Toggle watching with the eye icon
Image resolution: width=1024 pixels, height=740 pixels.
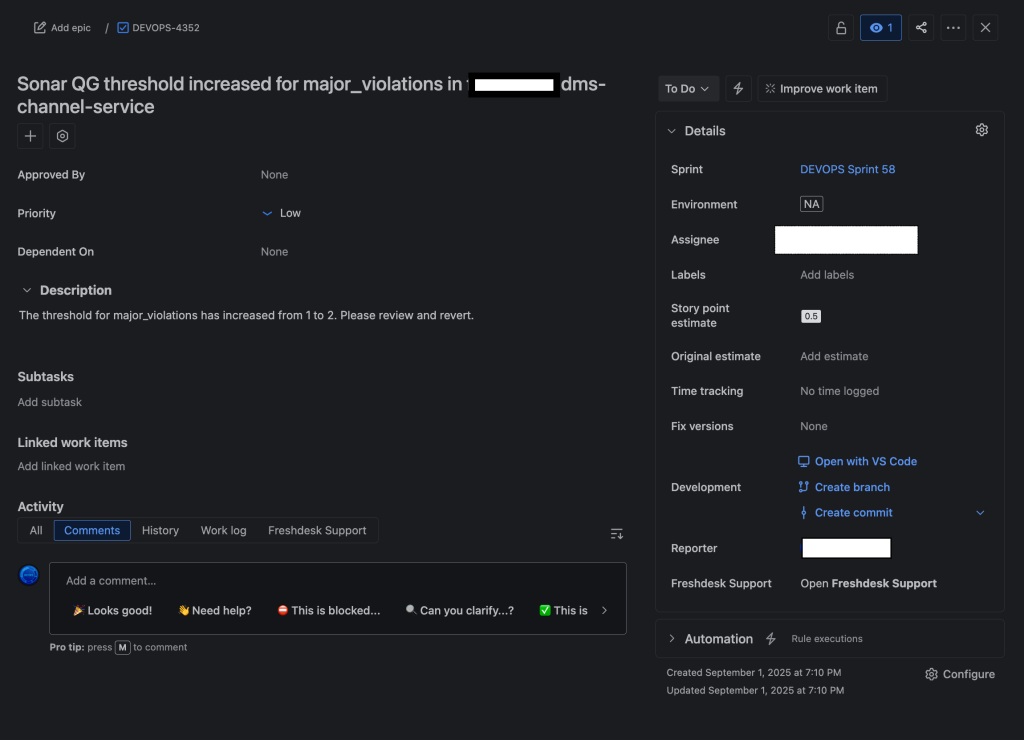[881, 27]
